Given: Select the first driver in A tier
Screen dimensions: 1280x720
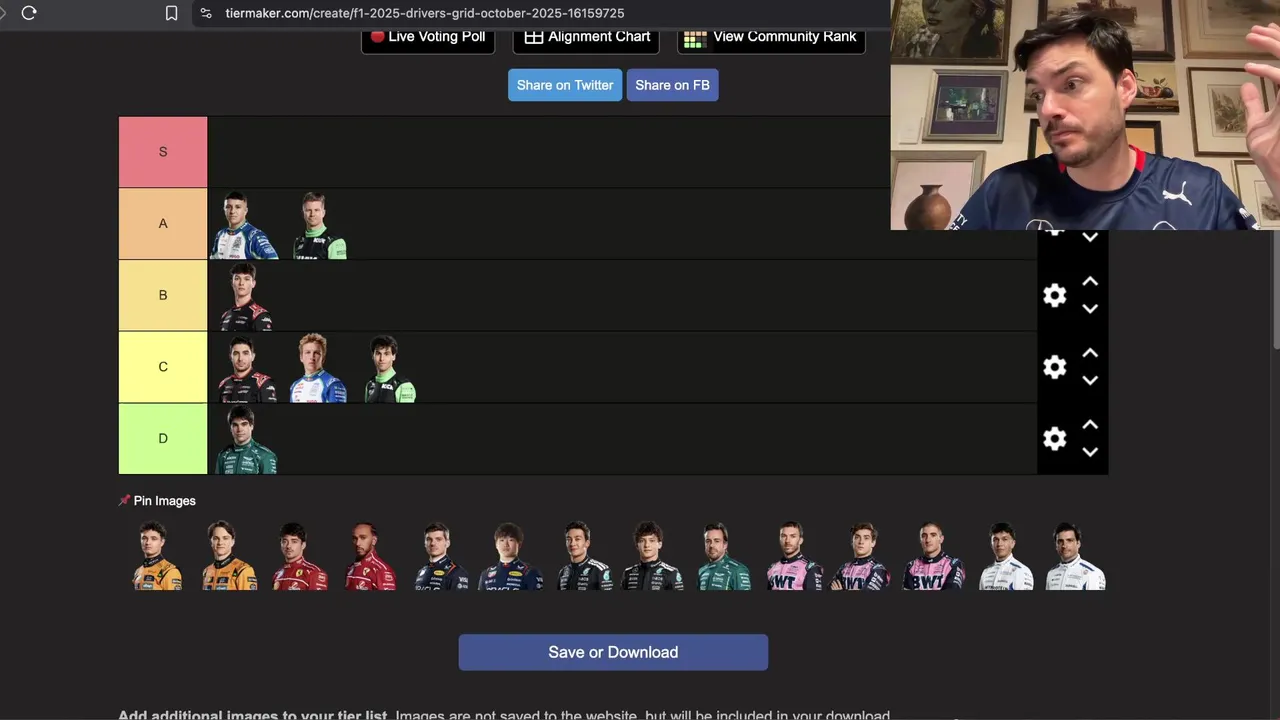Looking at the screenshot, I should pyautogui.click(x=244, y=225).
